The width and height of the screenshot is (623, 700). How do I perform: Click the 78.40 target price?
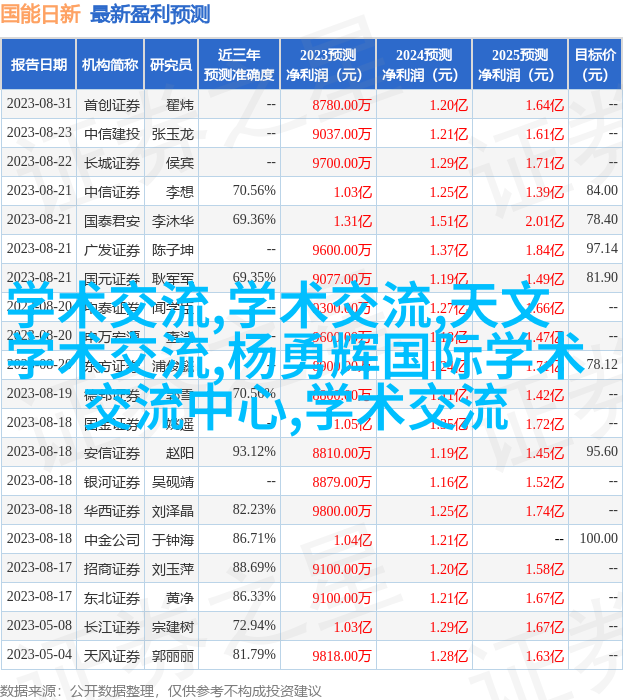click(x=602, y=220)
